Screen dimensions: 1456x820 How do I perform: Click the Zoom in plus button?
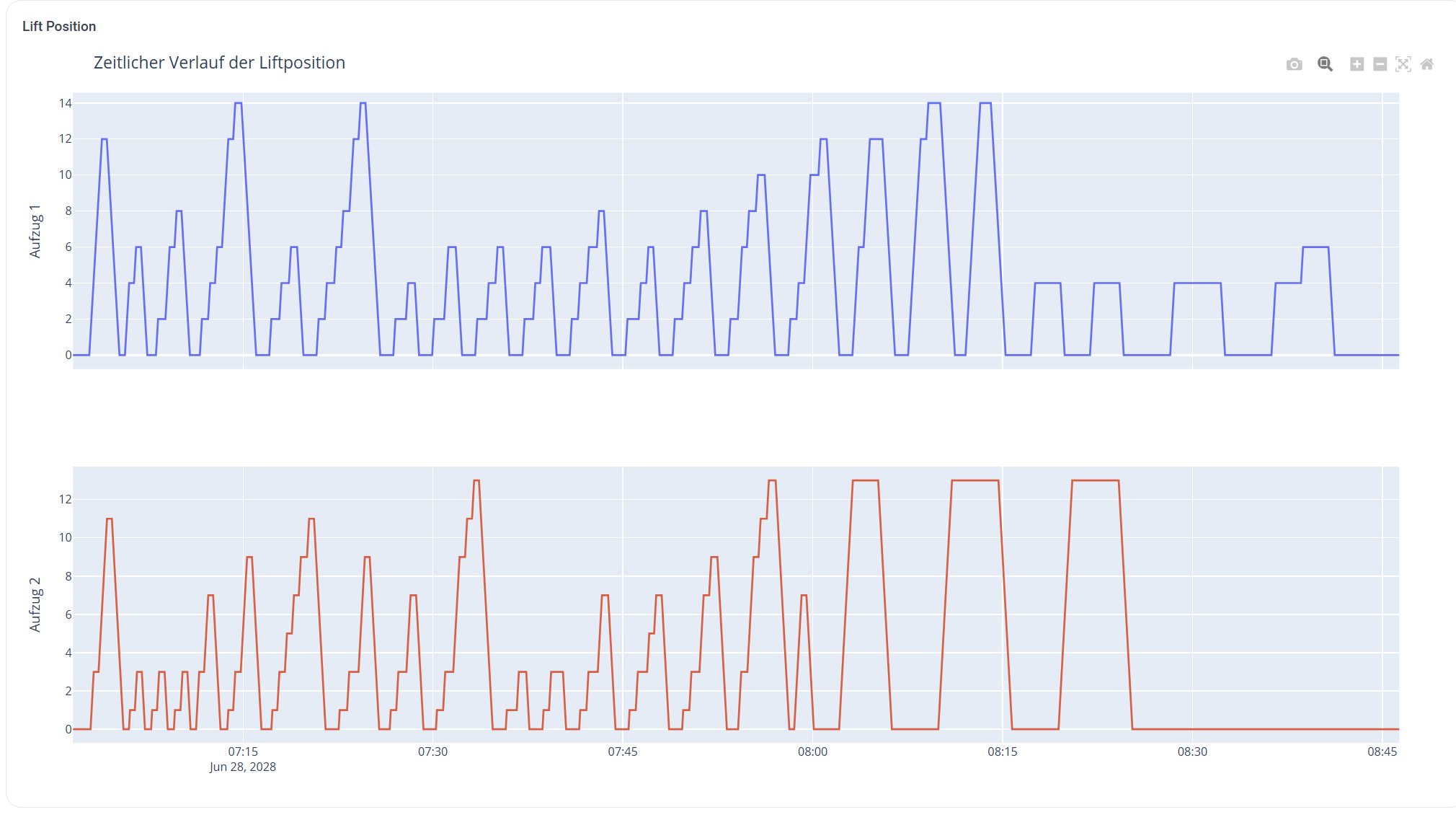pyautogui.click(x=1357, y=64)
